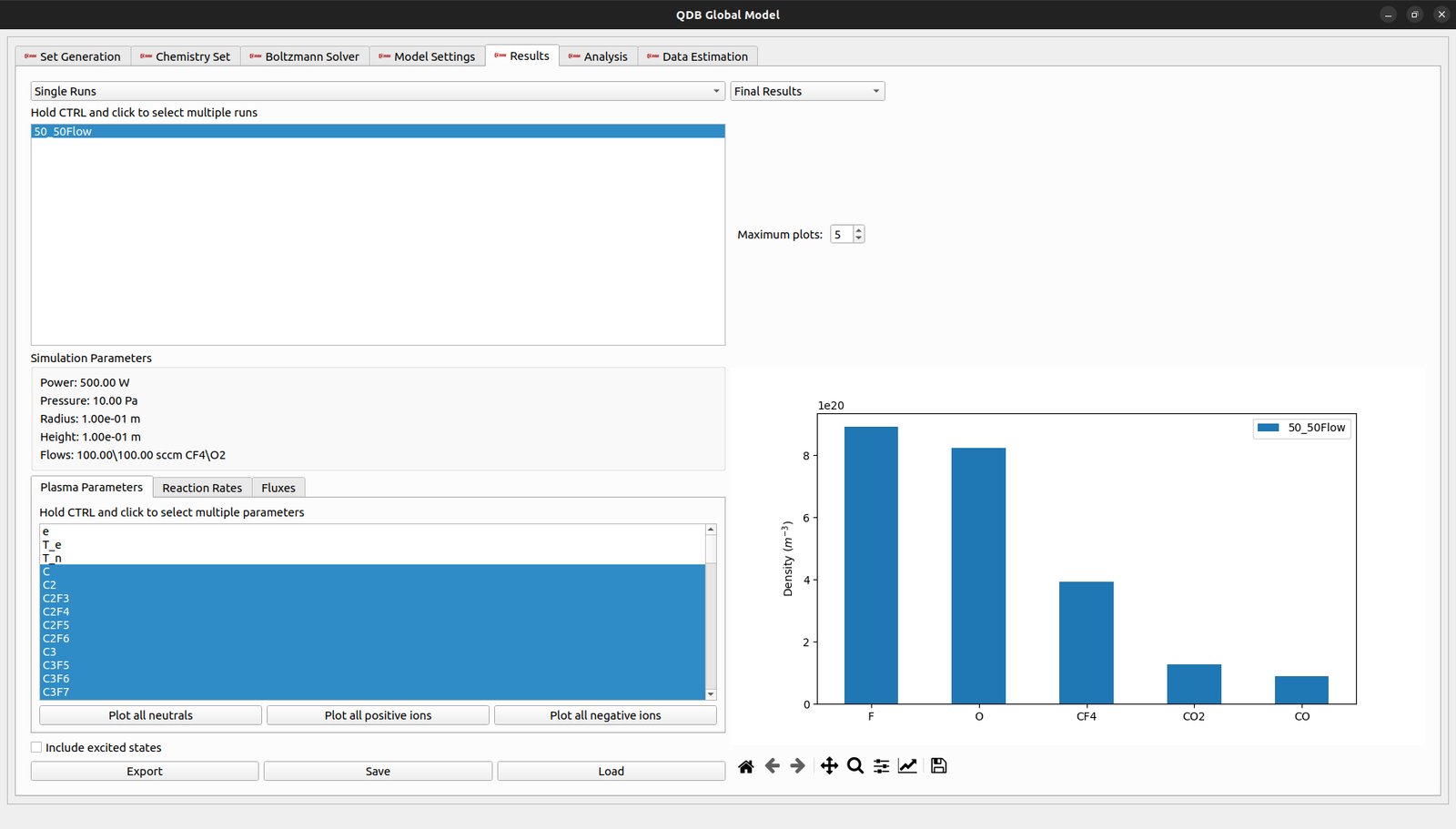Select the Pan tool in plot toolbar

tap(829, 766)
